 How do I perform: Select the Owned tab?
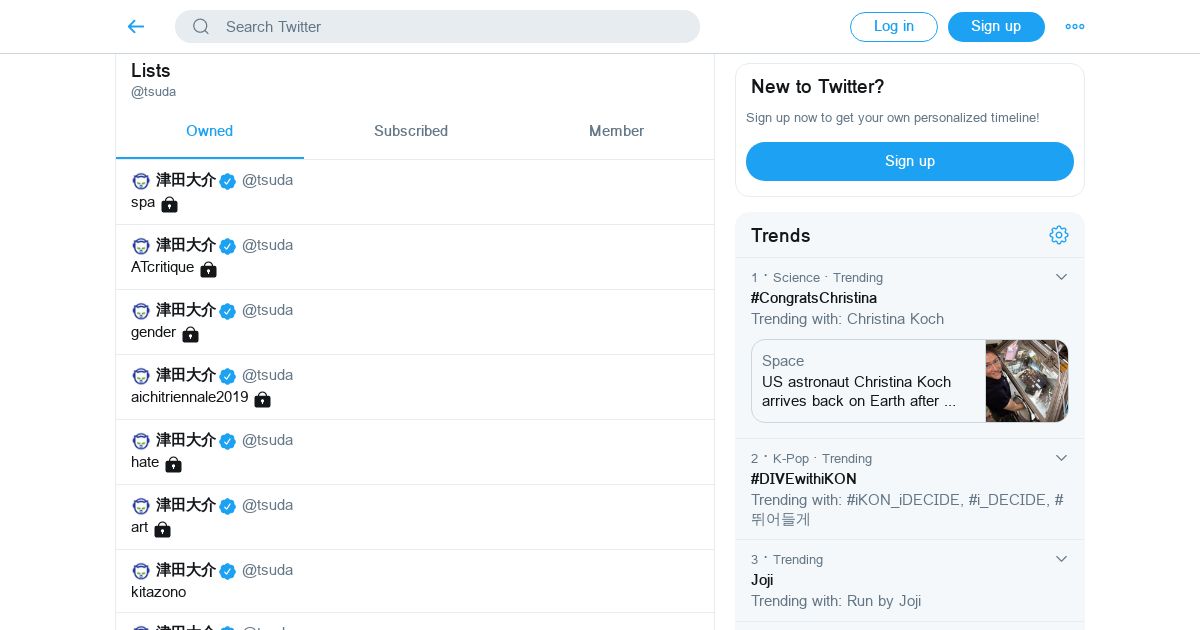coord(209,131)
